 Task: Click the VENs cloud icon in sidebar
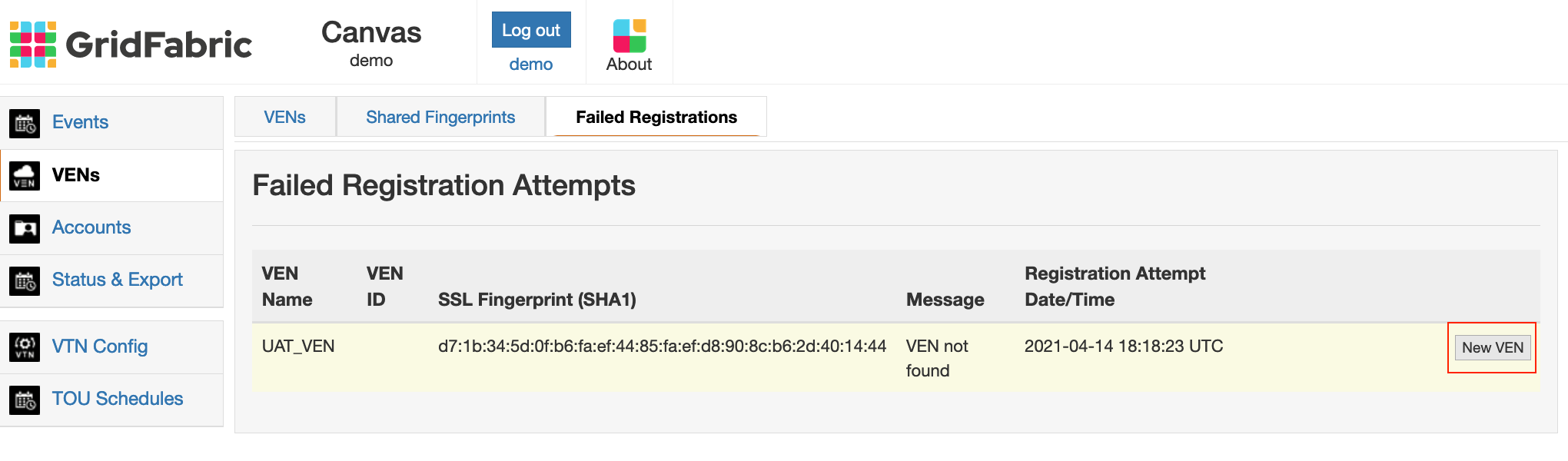(x=25, y=175)
